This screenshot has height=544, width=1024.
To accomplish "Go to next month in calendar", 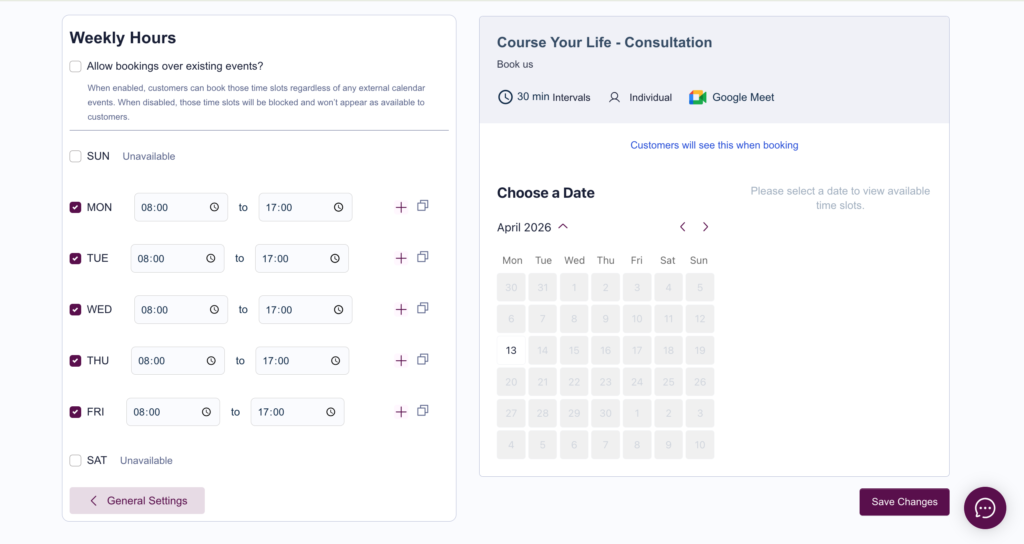I will [x=705, y=227].
